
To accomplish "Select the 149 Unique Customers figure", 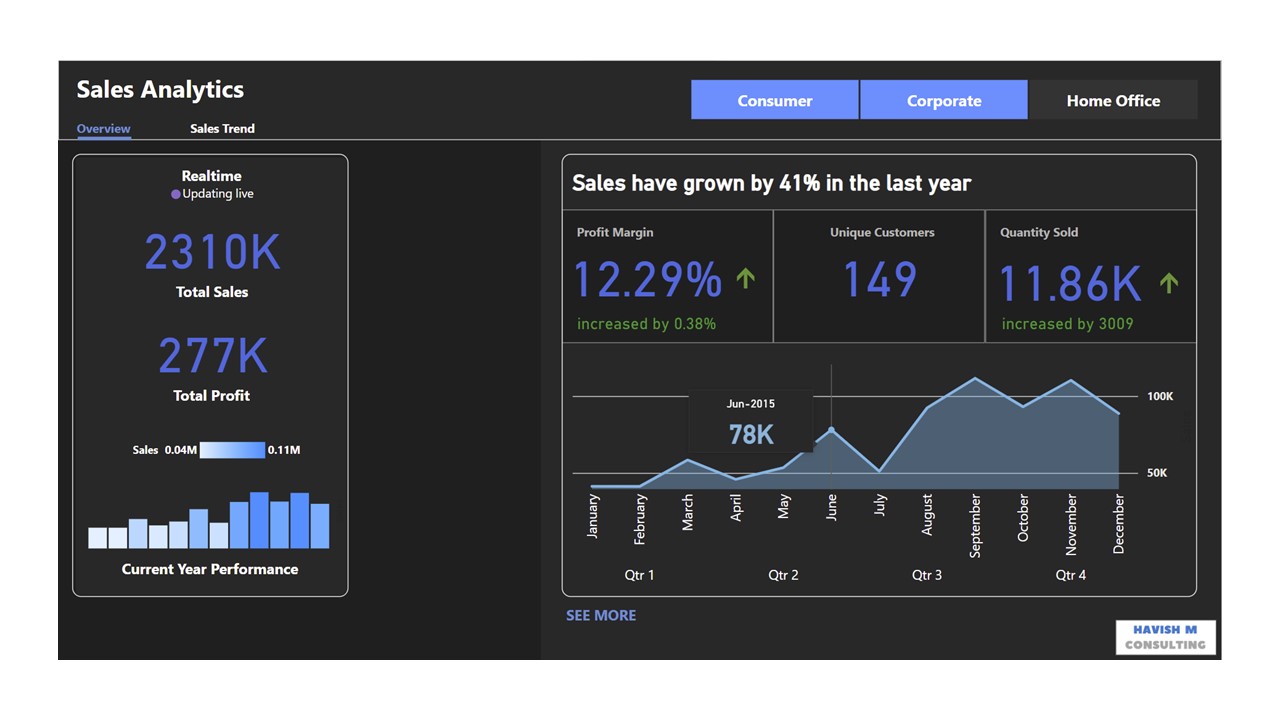I will point(880,280).
